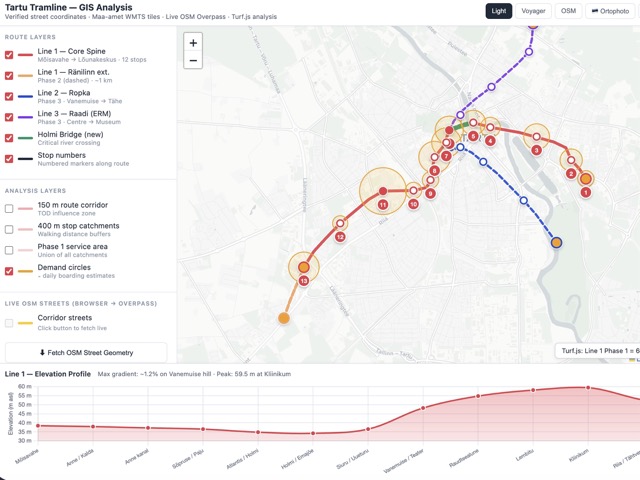Screen dimensions: 640x480
Task: Enable 150 m route corridor layer
Action: [9, 209]
